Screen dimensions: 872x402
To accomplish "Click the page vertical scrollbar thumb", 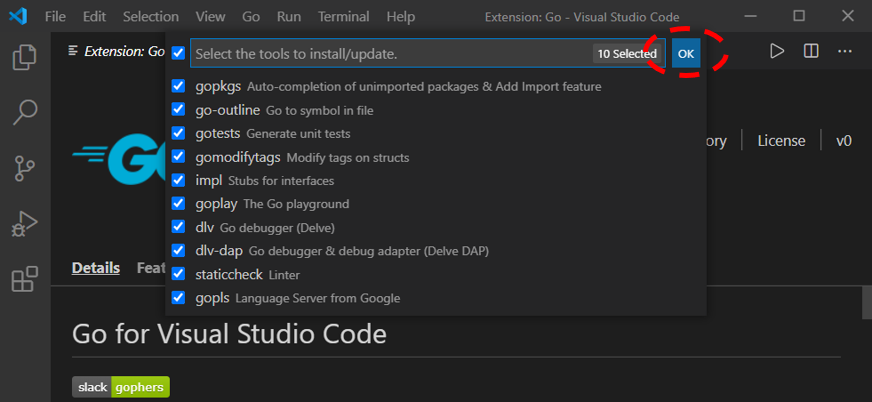I will [866, 302].
